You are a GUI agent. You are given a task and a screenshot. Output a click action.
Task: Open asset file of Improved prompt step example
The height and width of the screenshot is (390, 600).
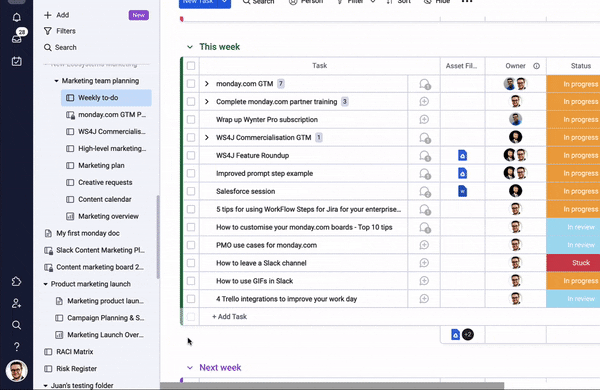462,173
